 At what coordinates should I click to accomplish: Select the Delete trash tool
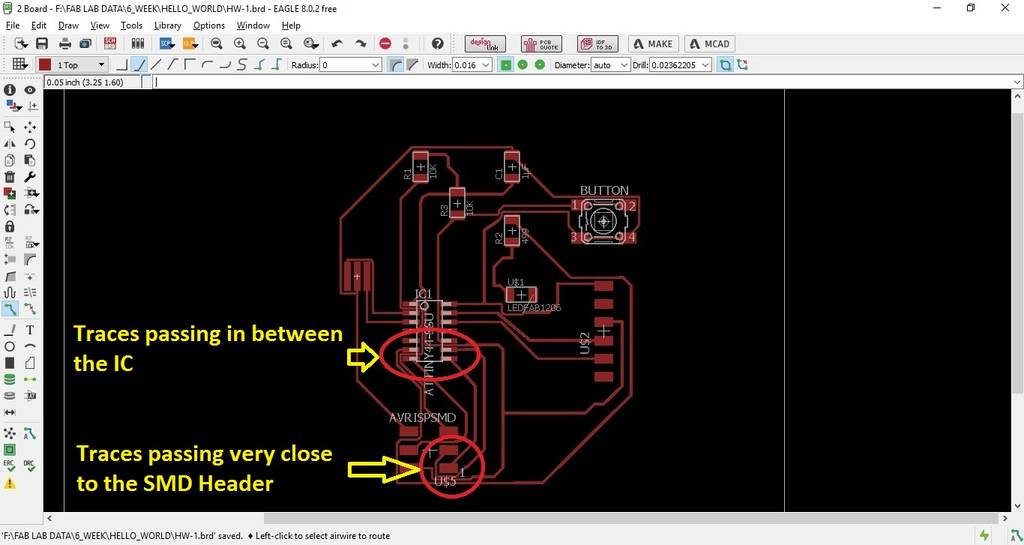[10, 177]
